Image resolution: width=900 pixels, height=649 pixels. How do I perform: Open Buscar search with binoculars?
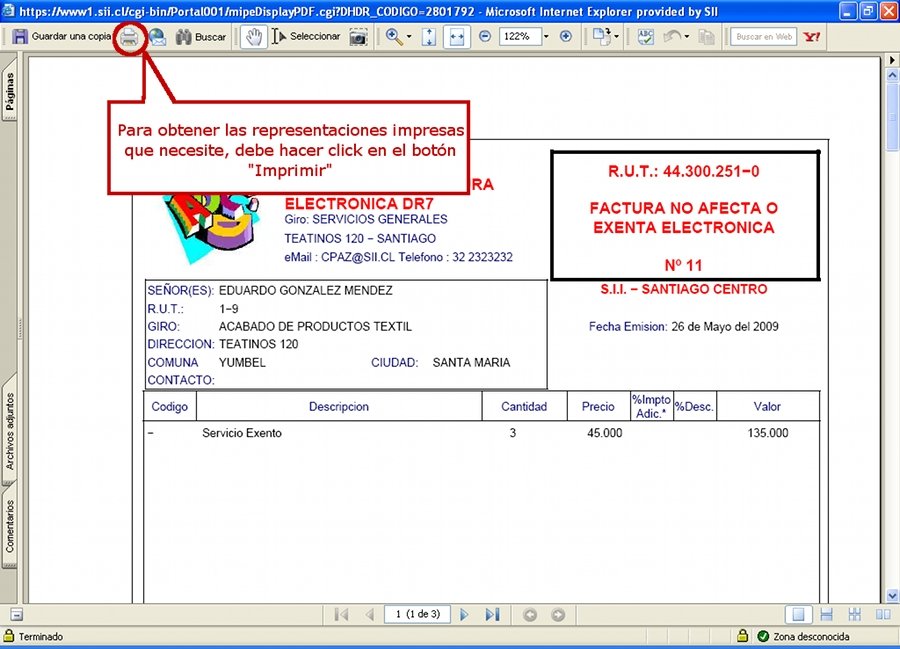pos(200,37)
